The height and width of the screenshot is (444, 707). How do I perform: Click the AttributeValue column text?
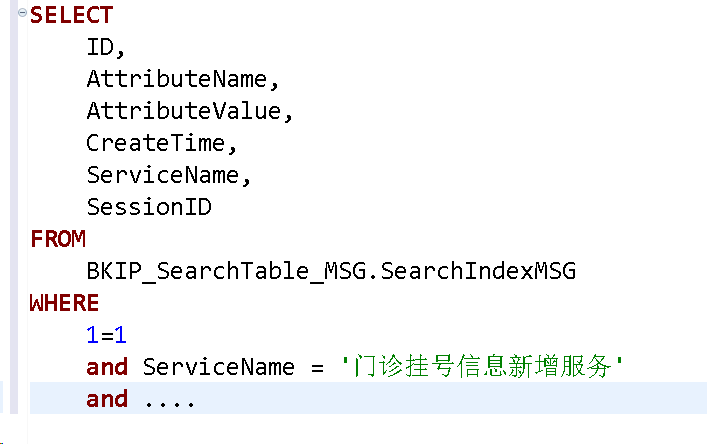[183, 112]
